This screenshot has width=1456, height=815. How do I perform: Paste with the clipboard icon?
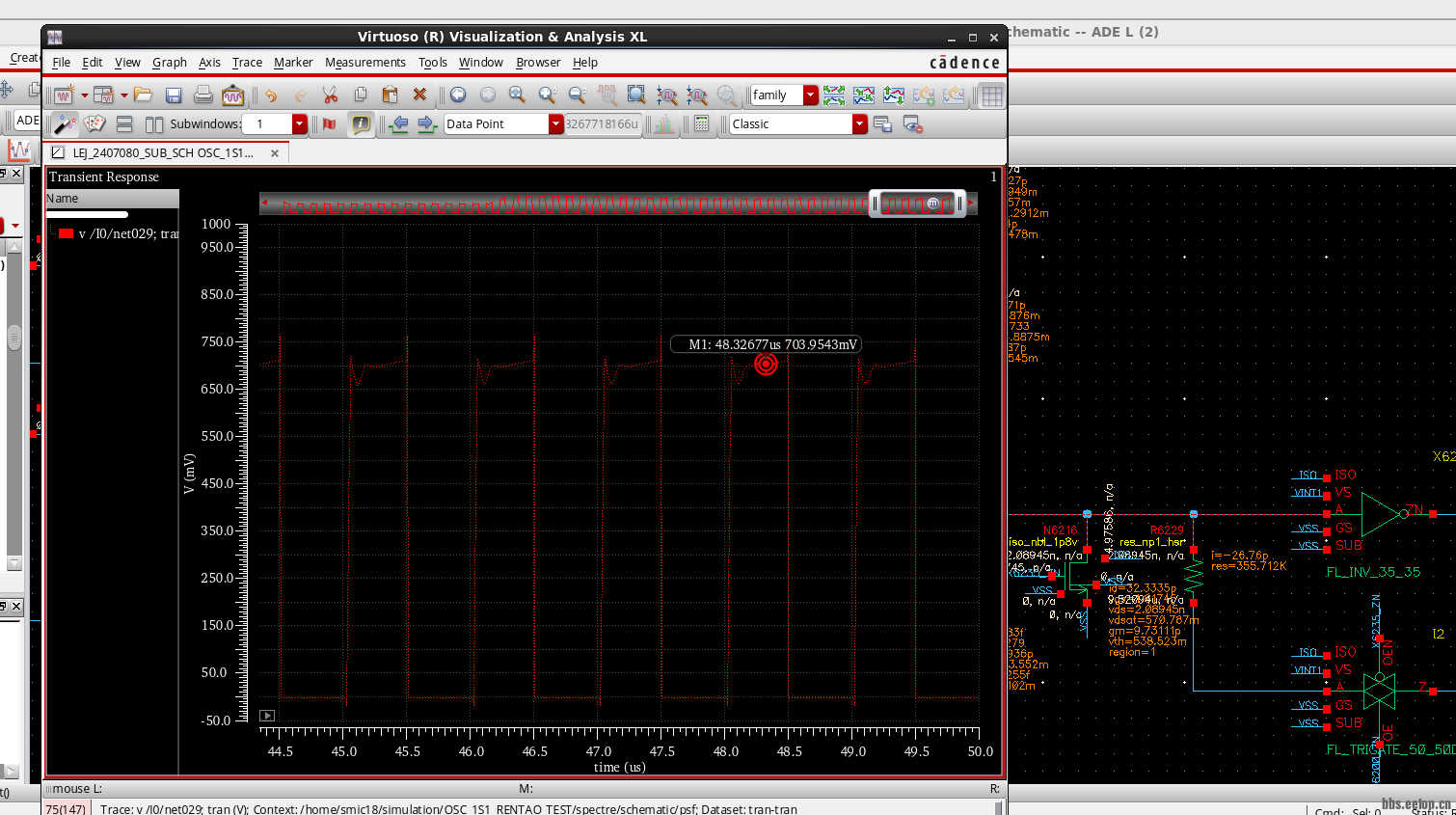pyautogui.click(x=390, y=95)
